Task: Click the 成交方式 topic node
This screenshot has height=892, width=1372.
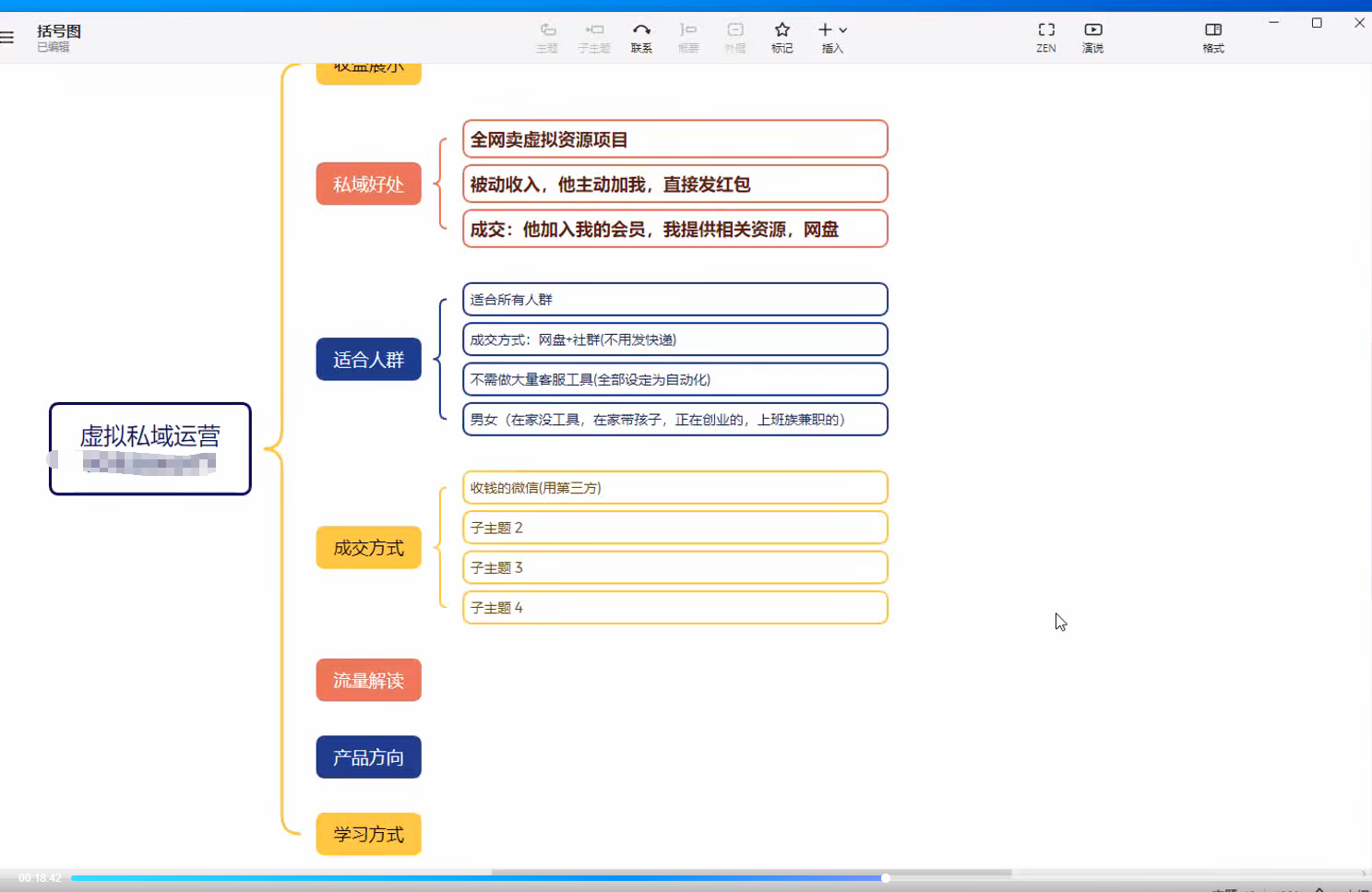Action: pos(368,547)
